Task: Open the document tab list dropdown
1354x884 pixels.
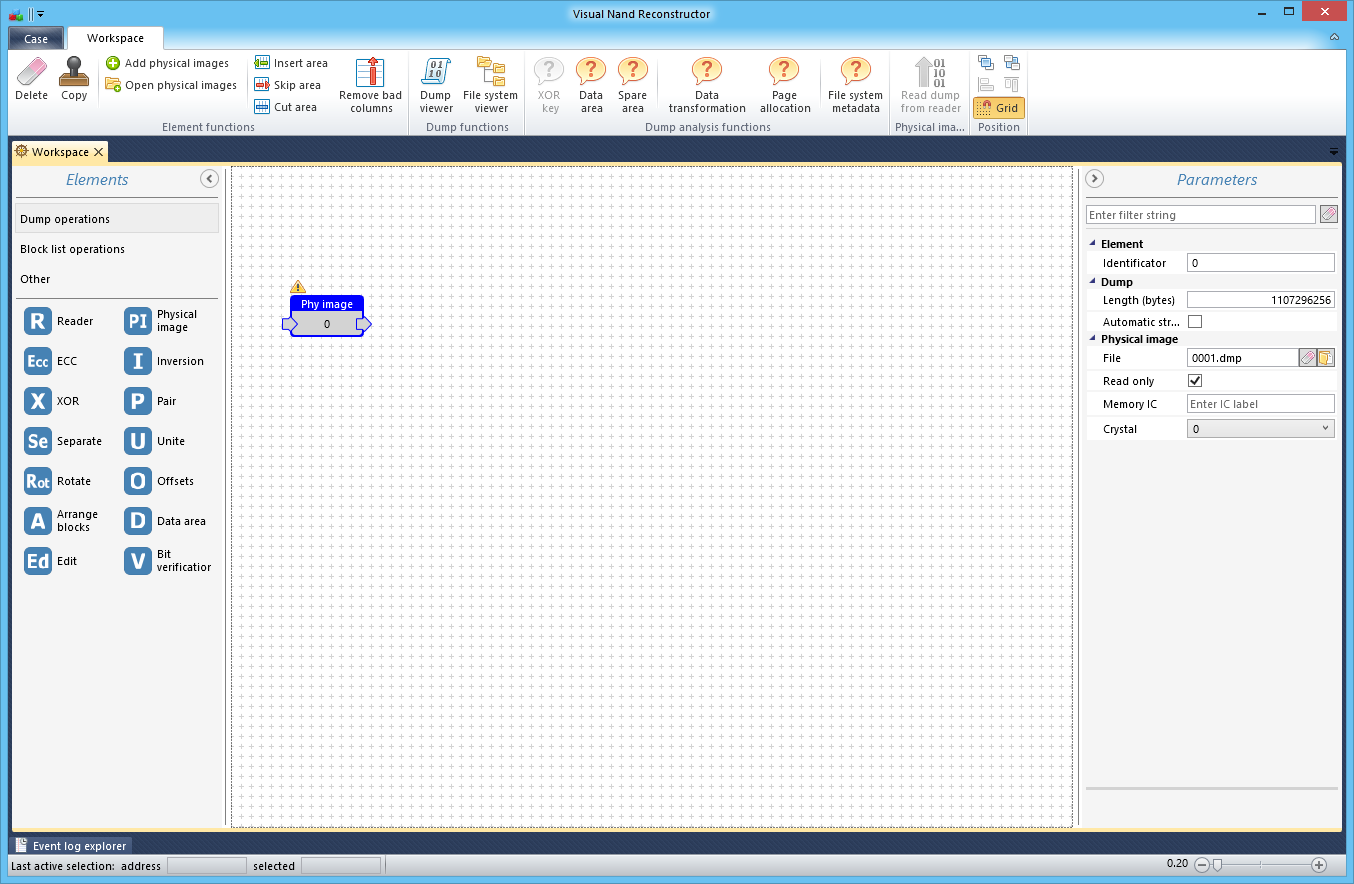Action: tap(1333, 152)
